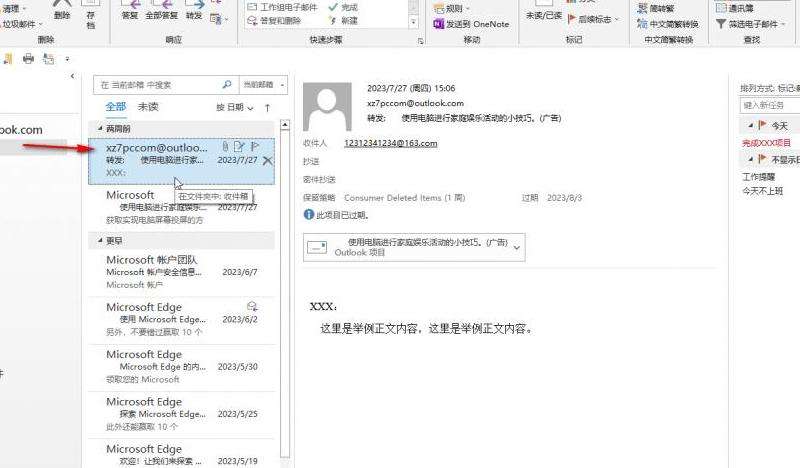Collapse the 更早 group
Viewport: 800px width, 468px height.
(100, 240)
